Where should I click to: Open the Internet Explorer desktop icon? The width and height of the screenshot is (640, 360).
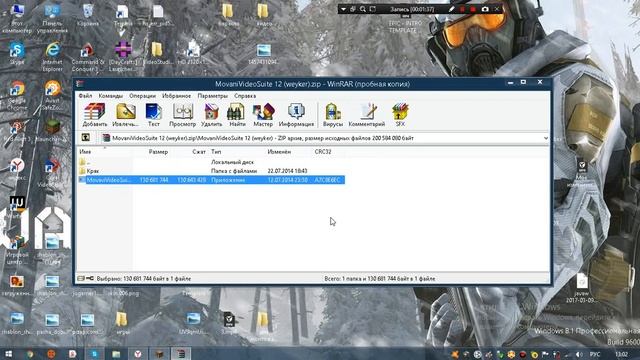(52, 56)
